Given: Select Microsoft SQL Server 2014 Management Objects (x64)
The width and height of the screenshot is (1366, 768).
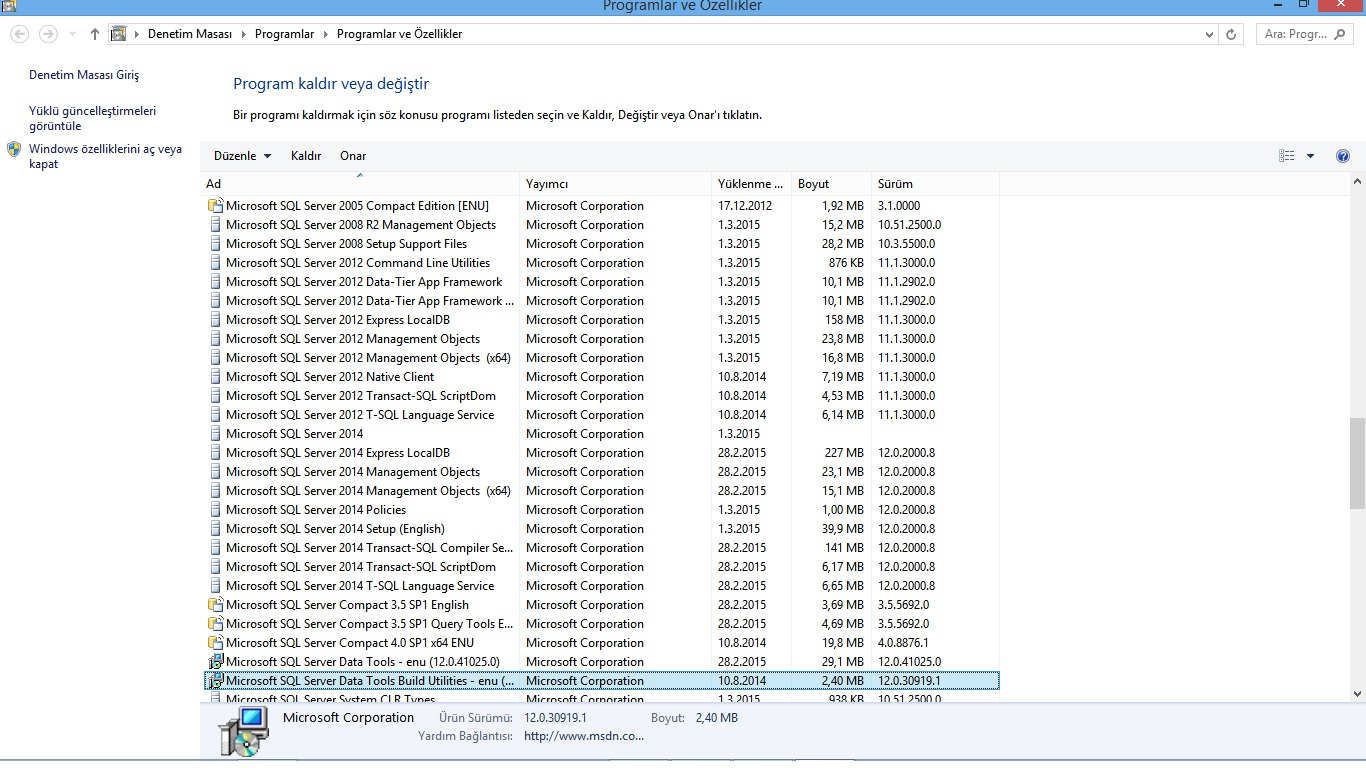Looking at the screenshot, I should tap(601, 491).
